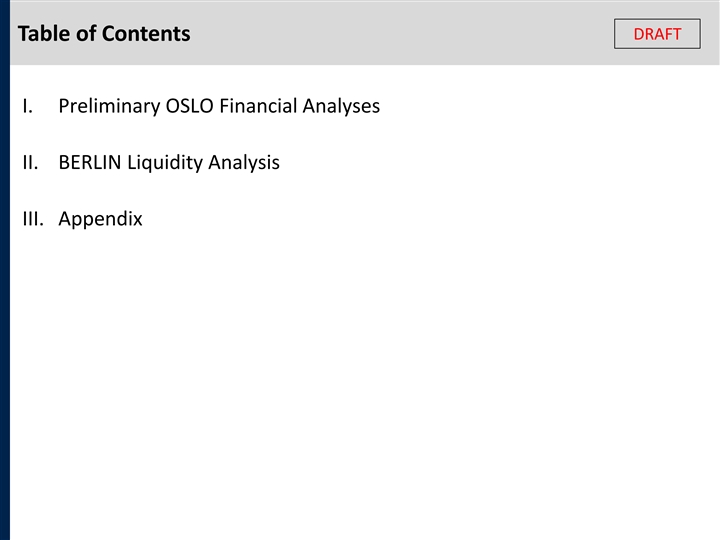This screenshot has height=540, width=720.
Task: Click the word Table in the title
Action: point(42,34)
